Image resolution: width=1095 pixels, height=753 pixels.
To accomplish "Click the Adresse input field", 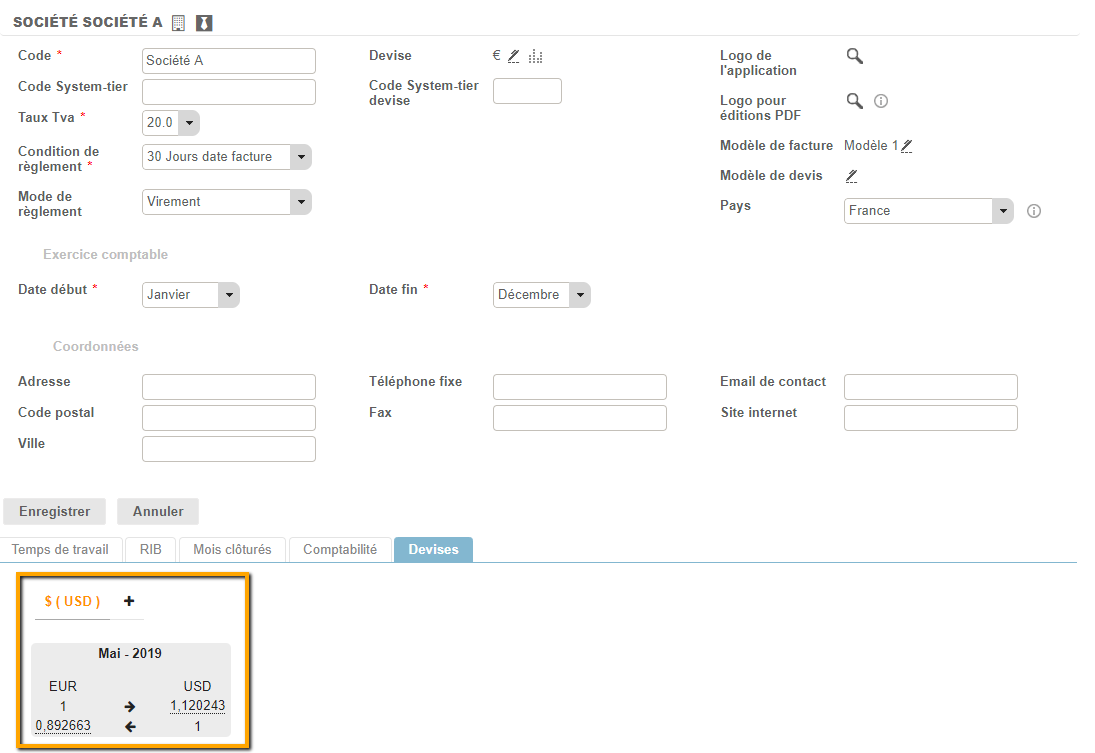I will click(229, 387).
